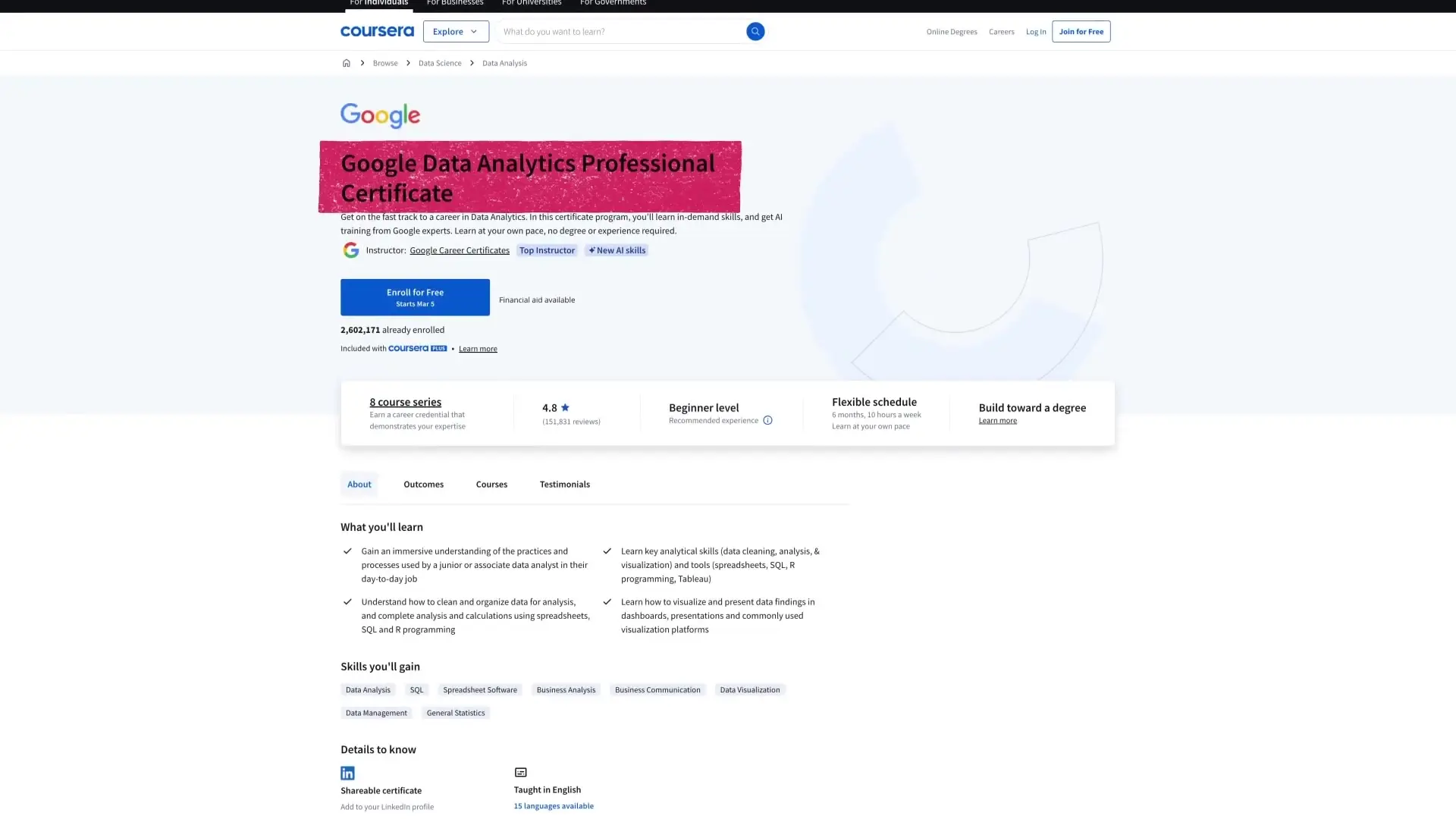Click the Enroll for Free button
Screen dimensions: 1456x819
coord(415,297)
